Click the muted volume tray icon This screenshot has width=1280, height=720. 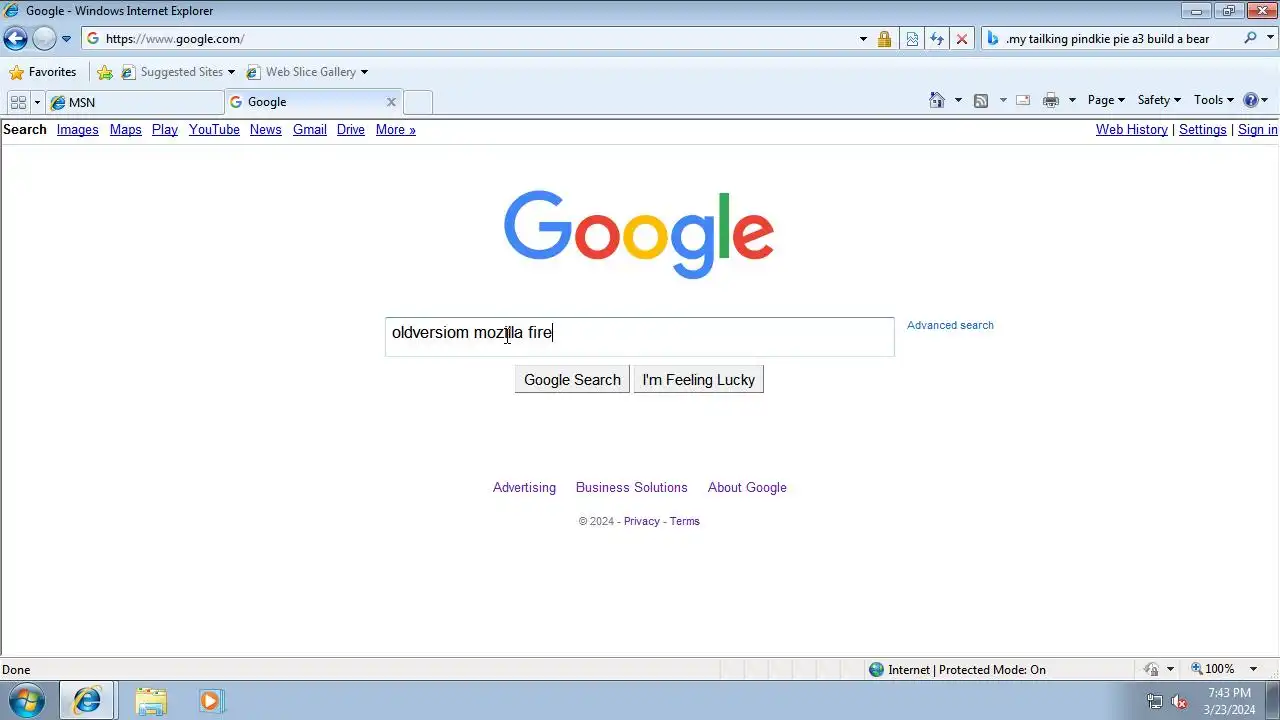1179,702
